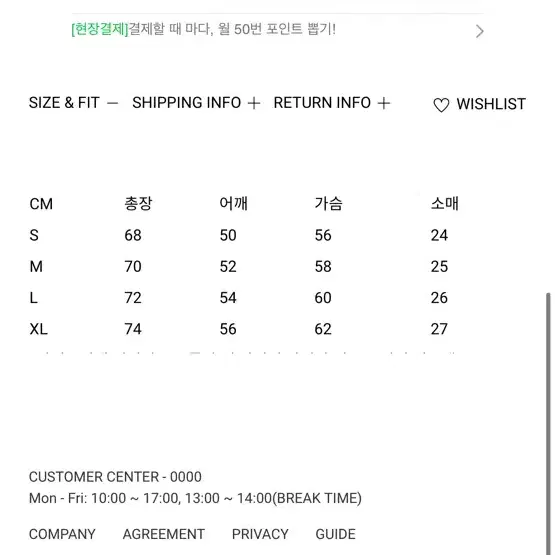The height and width of the screenshot is (555, 555).
Task: Open the COMPANY footer link
Action: coord(62,534)
